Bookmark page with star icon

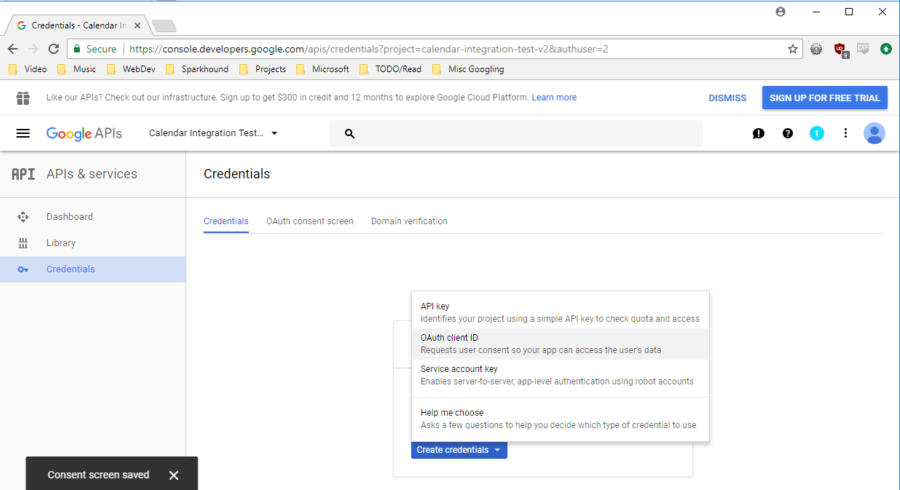(x=793, y=49)
